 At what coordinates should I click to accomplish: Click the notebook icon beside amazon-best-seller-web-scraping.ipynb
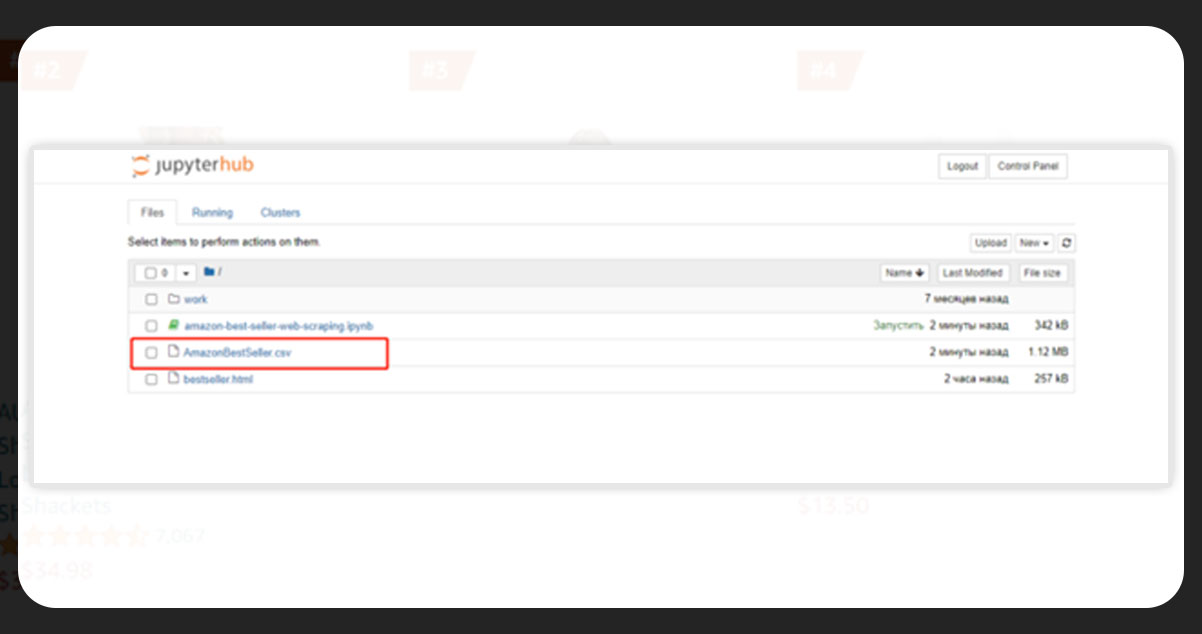click(172, 325)
